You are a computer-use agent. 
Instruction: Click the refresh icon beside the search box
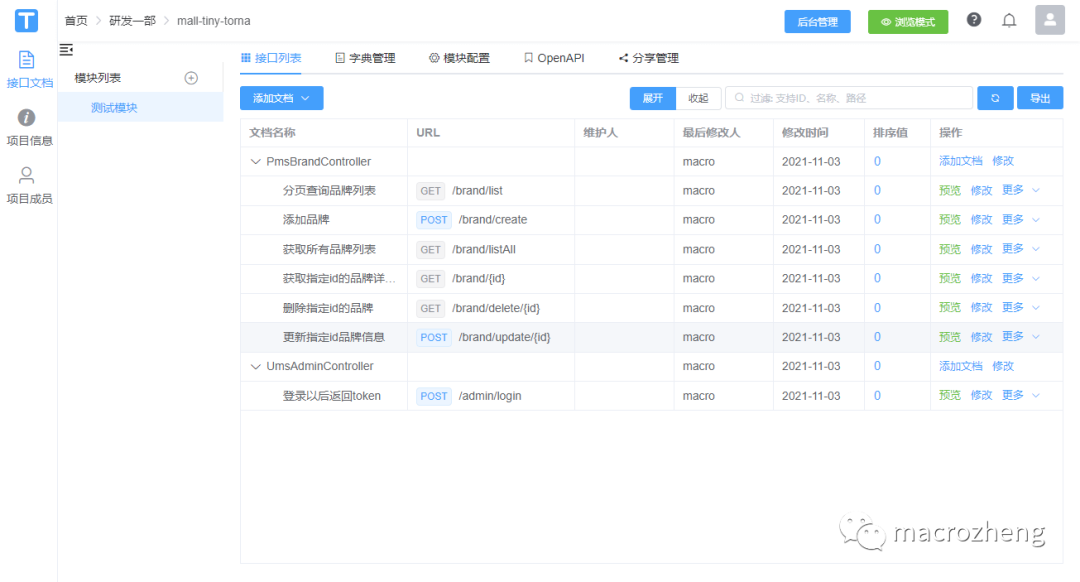pos(995,97)
